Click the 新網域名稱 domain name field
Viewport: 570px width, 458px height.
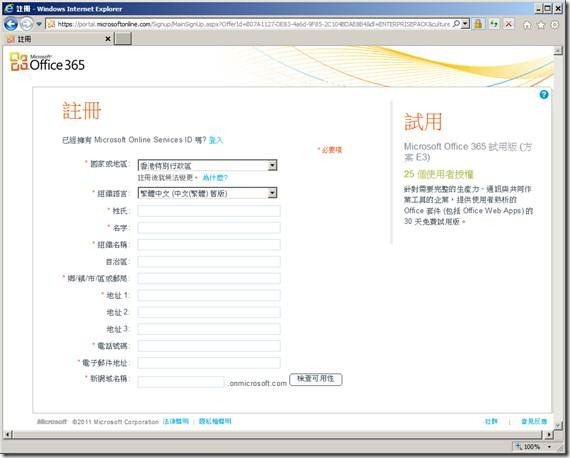(181, 382)
